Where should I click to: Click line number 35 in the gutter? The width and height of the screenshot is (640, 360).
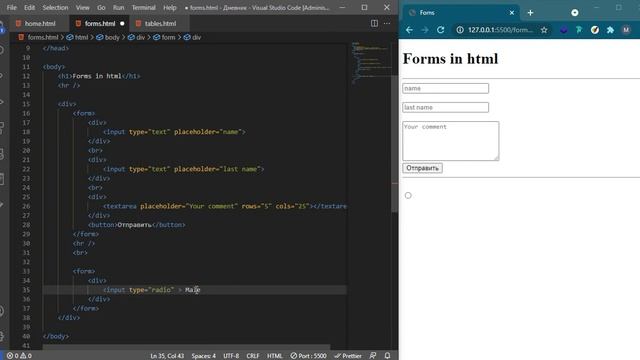26,290
